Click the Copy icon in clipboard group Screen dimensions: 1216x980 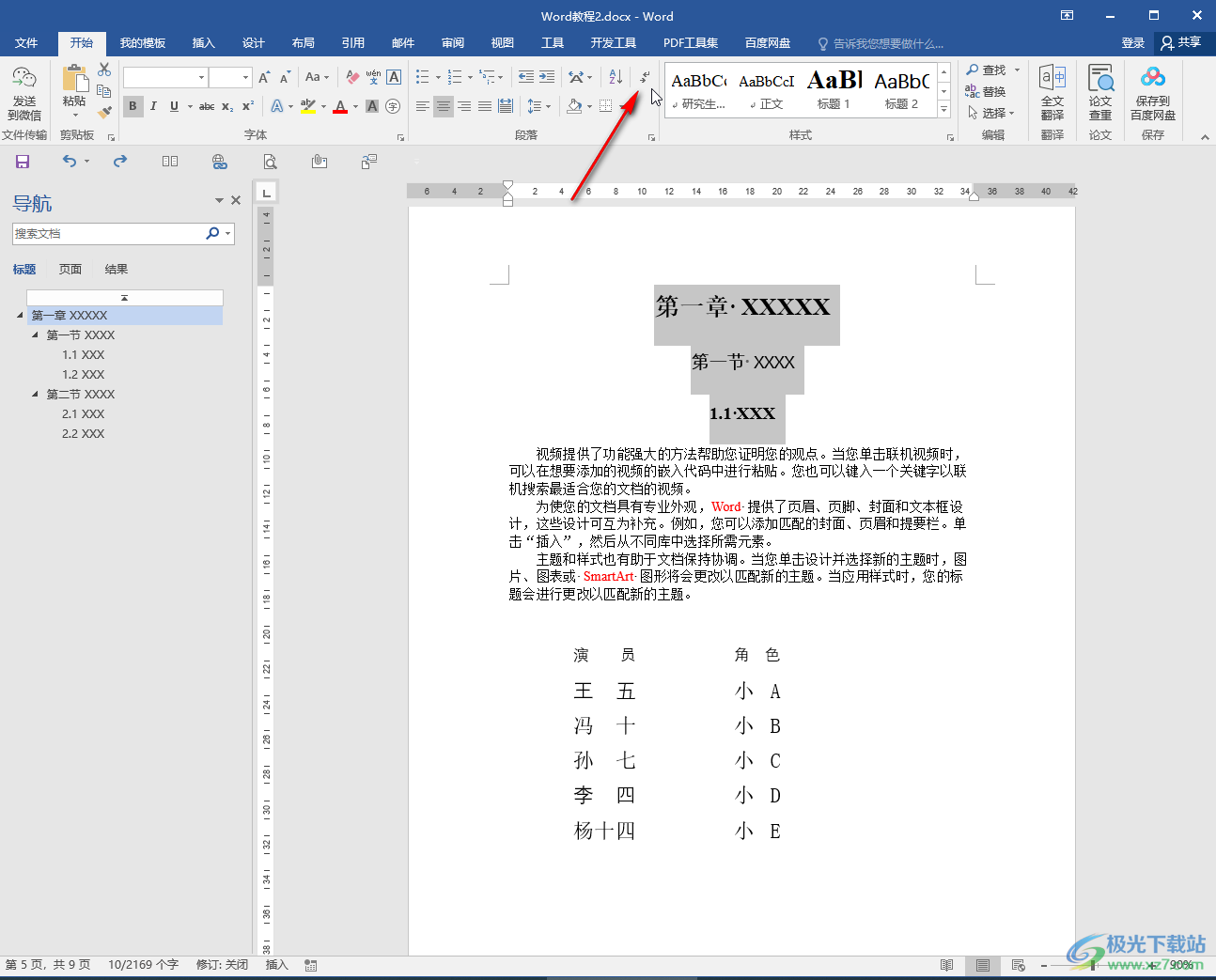104,91
